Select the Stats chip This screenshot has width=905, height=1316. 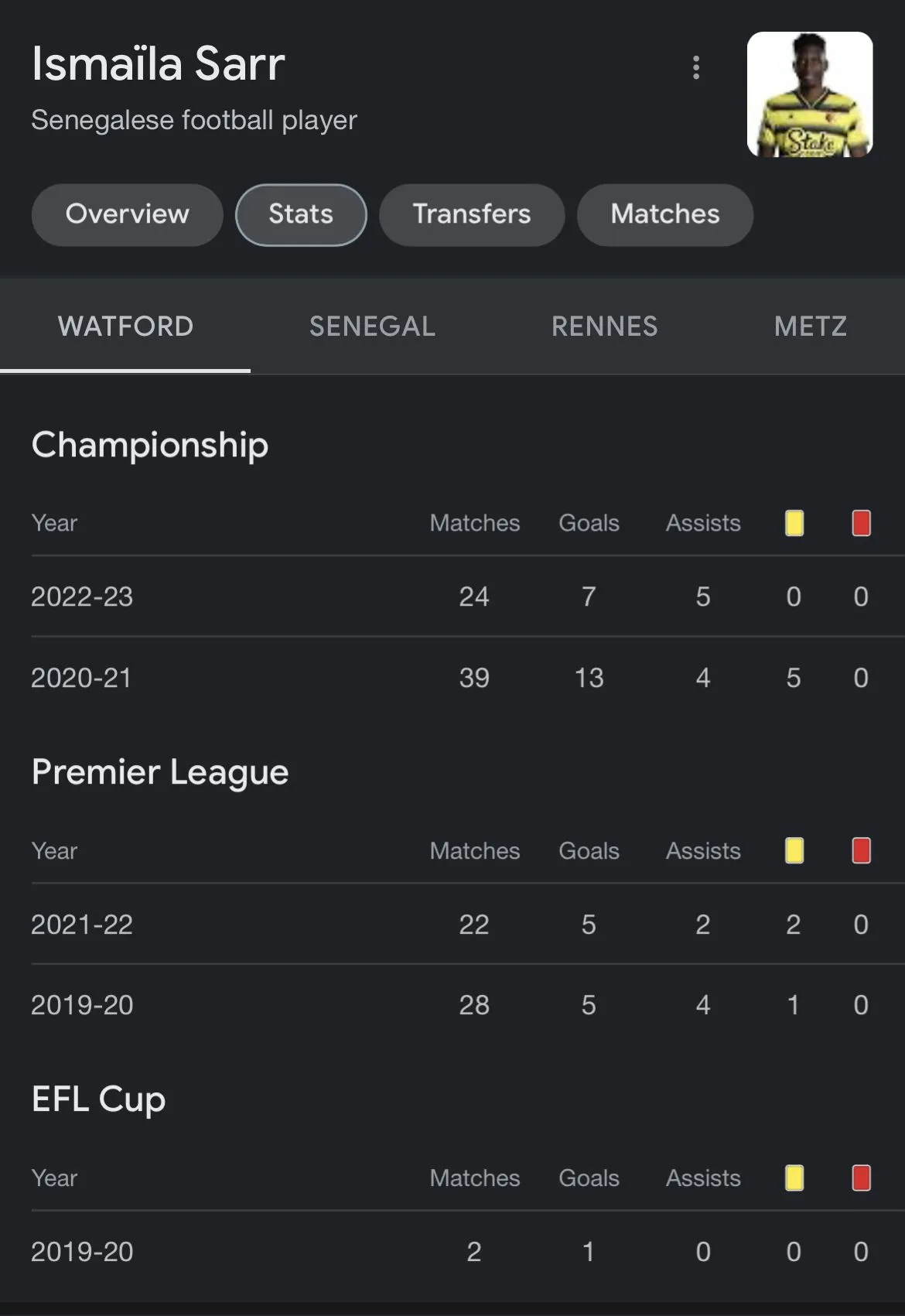pyautogui.click(x=301, y=214)
